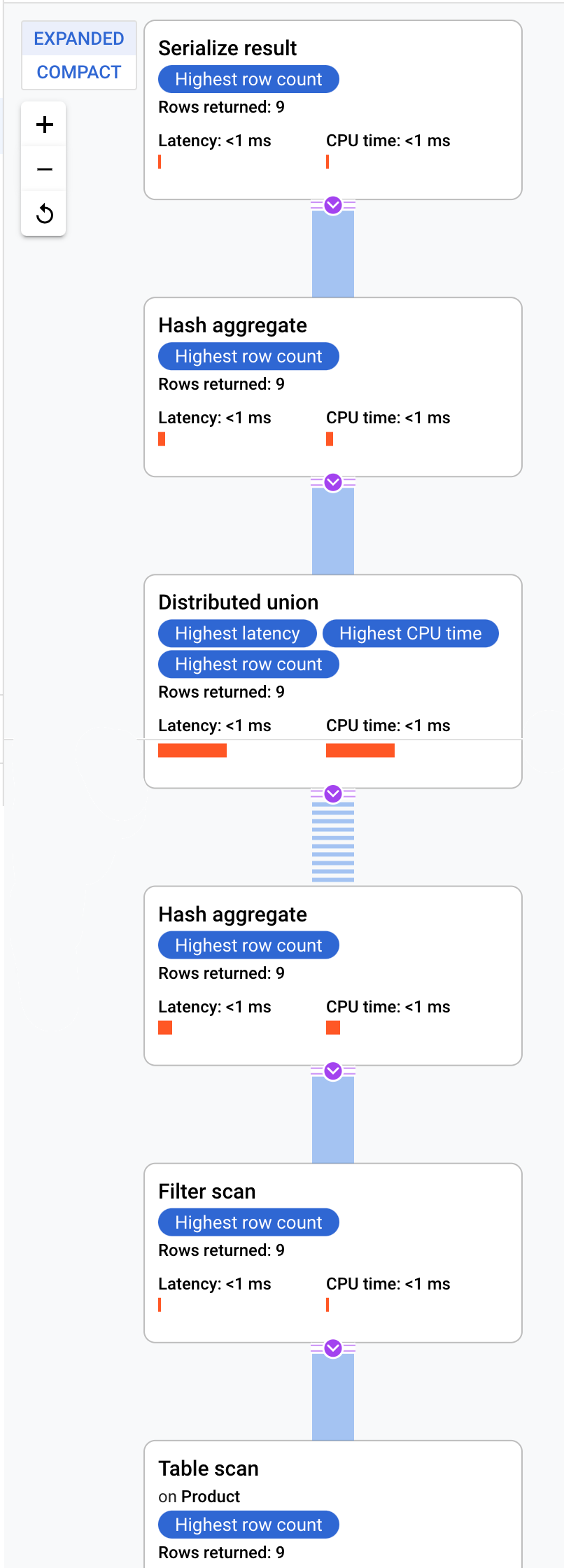Collapse chevron below Serialize result node

pos(333,205)
